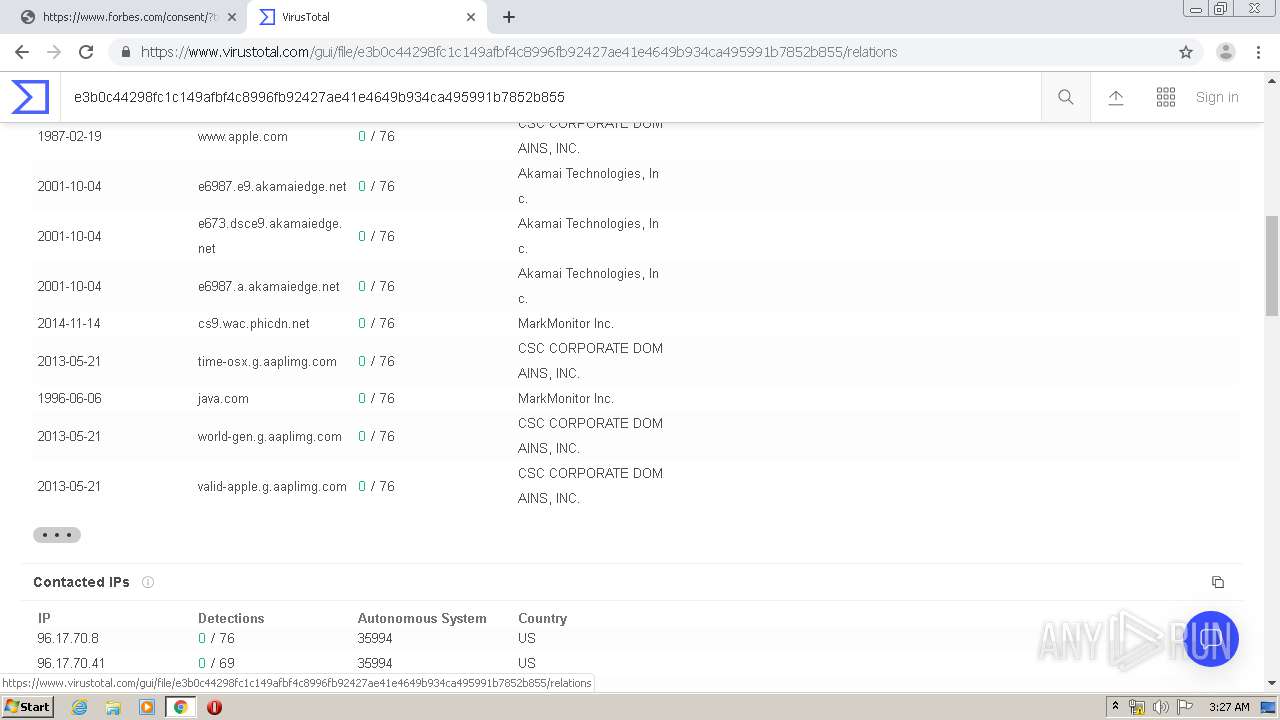
Task: Open the apps grid icon
Action: pos(1166,97)
